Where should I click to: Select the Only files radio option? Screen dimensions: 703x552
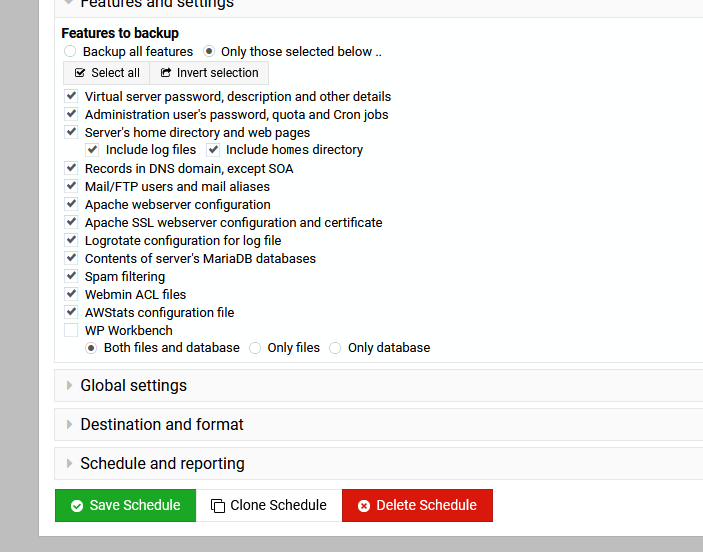[x=255, y=348]
